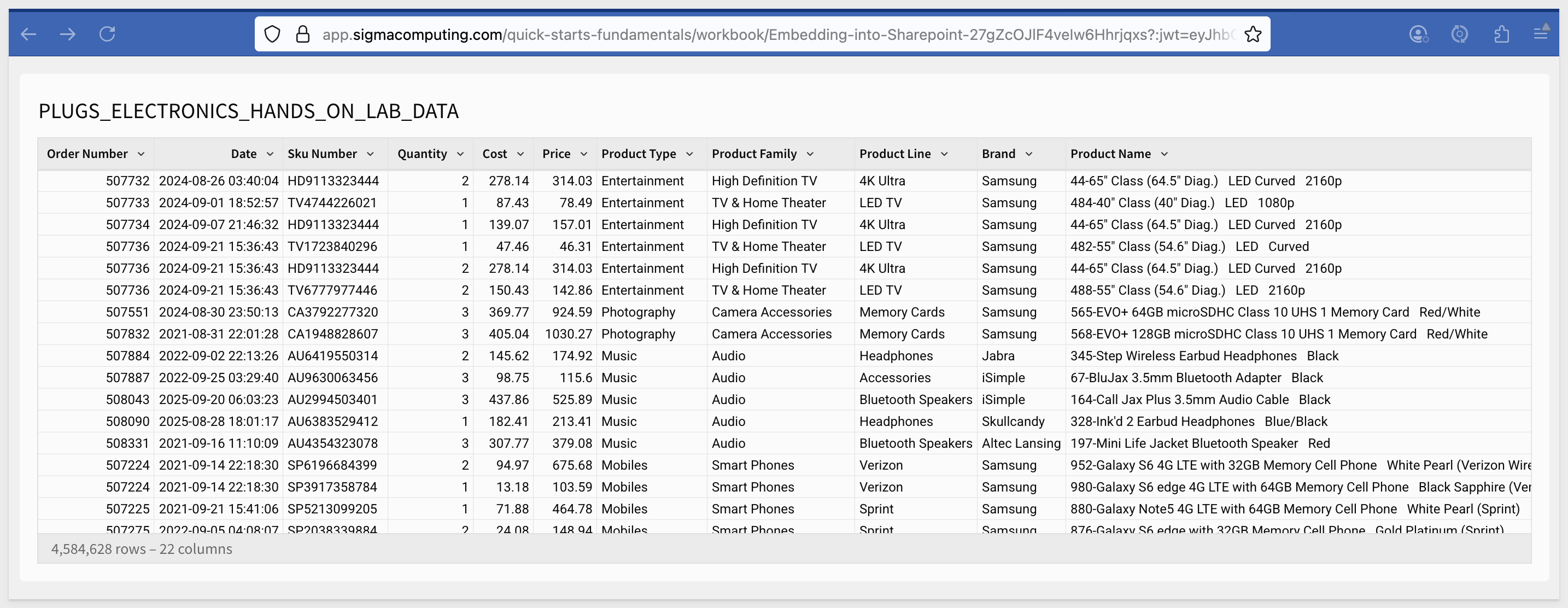Open Date column dropdown arrow
The width and height of the screenshot is (1568, 608).
[x=270, y=154]
